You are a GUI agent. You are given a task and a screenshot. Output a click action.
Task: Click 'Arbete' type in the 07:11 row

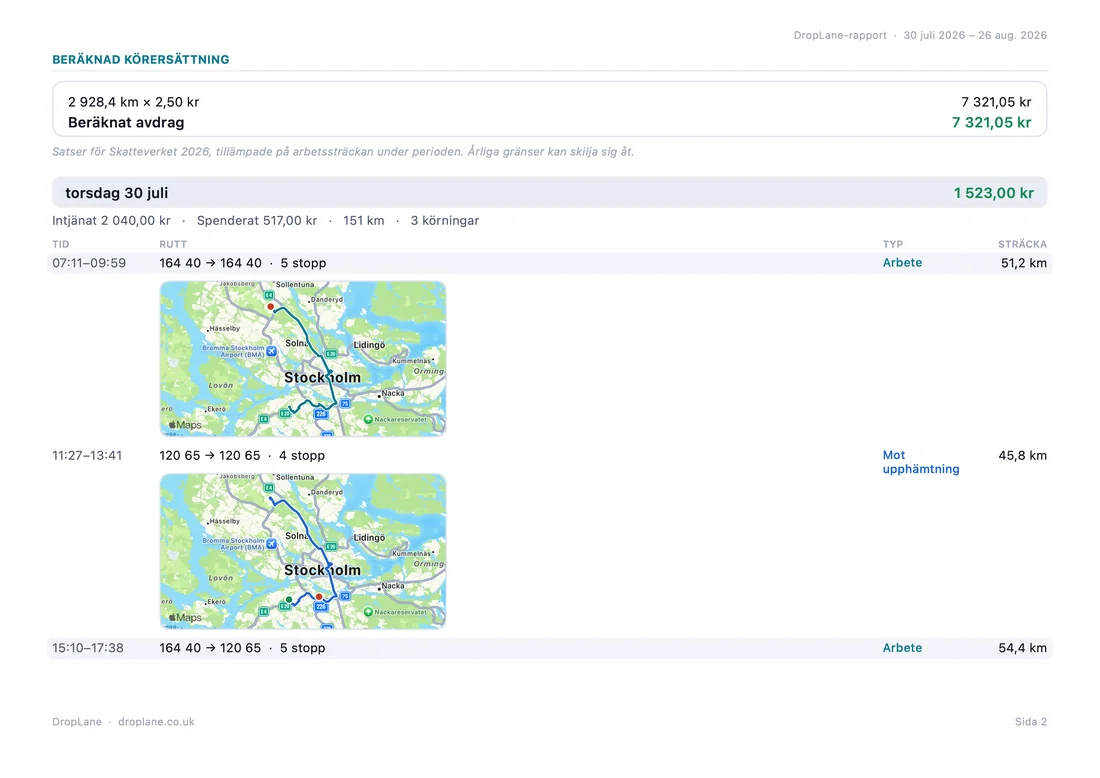[902, 262]
